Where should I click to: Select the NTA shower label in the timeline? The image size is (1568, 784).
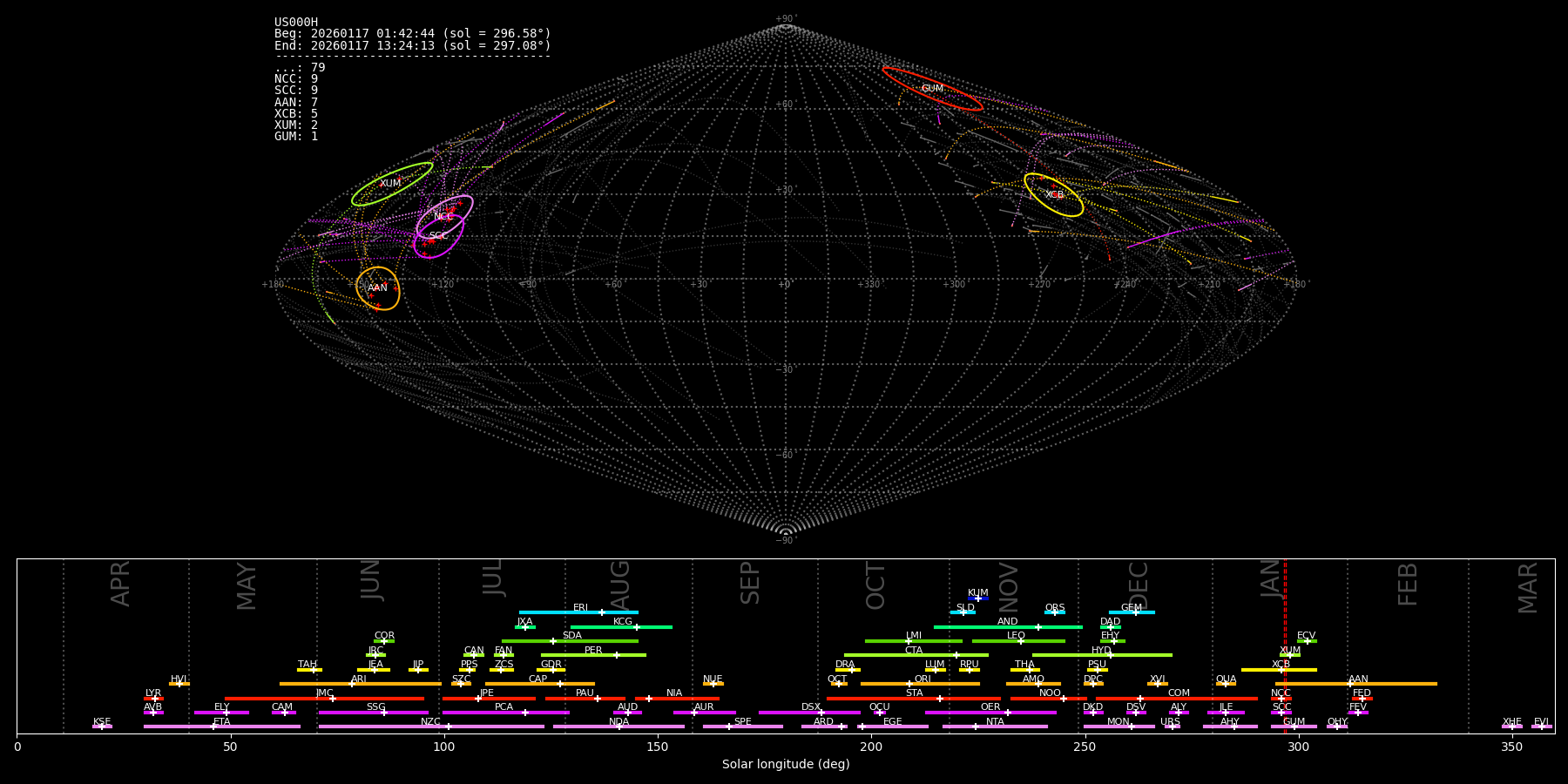[x=995, y=722]
